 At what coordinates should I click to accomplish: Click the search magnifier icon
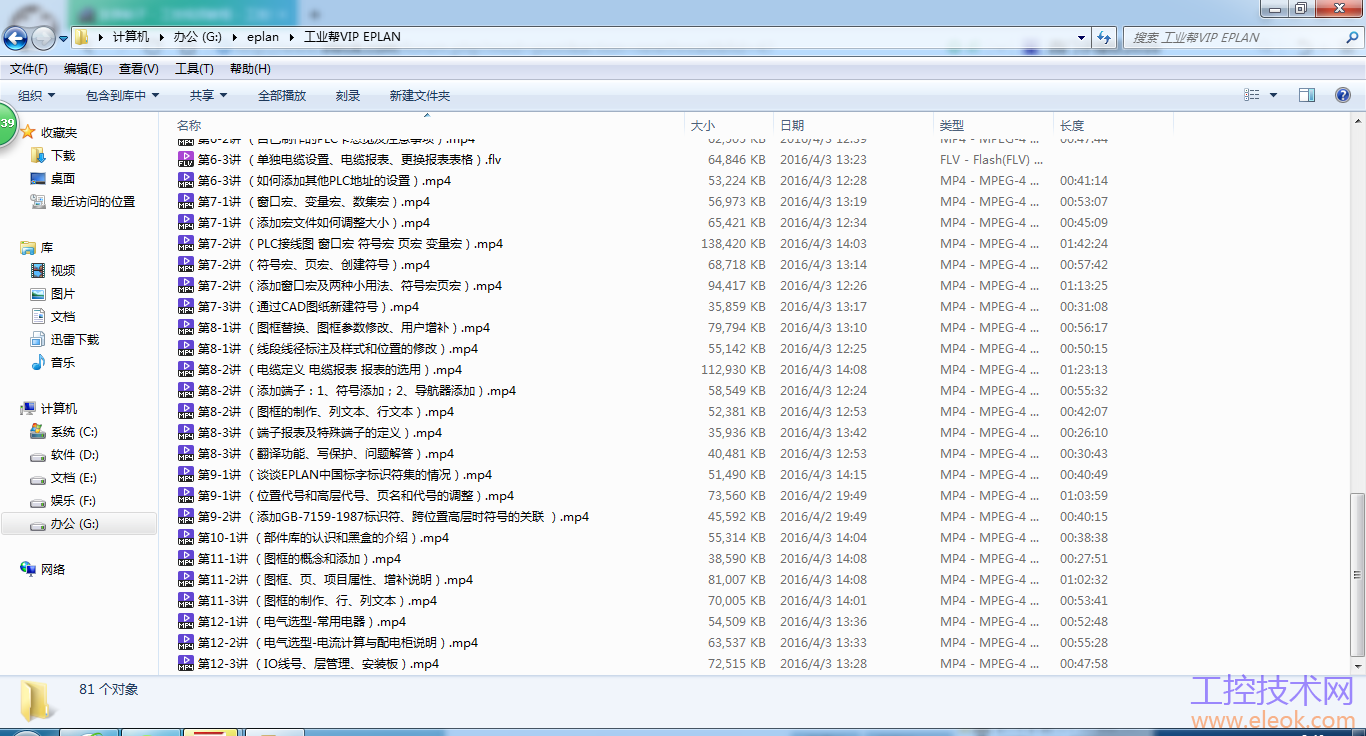click(1352, 37)
